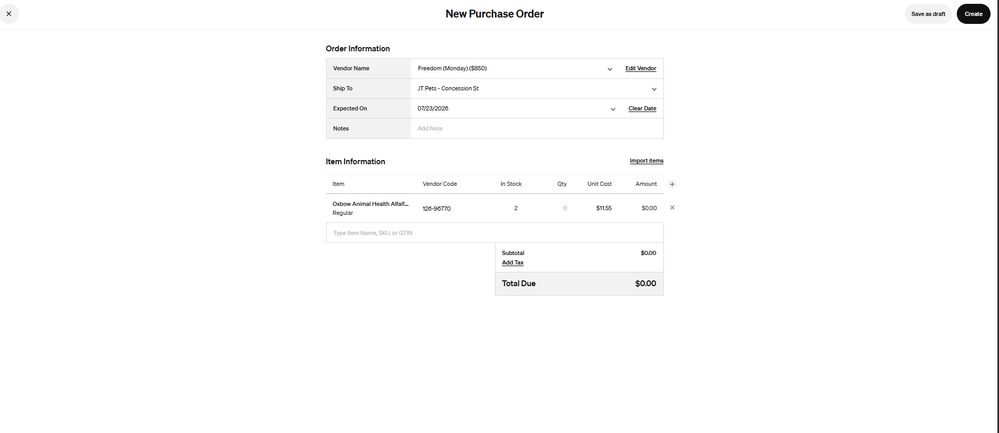Click Save as draft button
The image size is (999, 433).
point(928,14)
